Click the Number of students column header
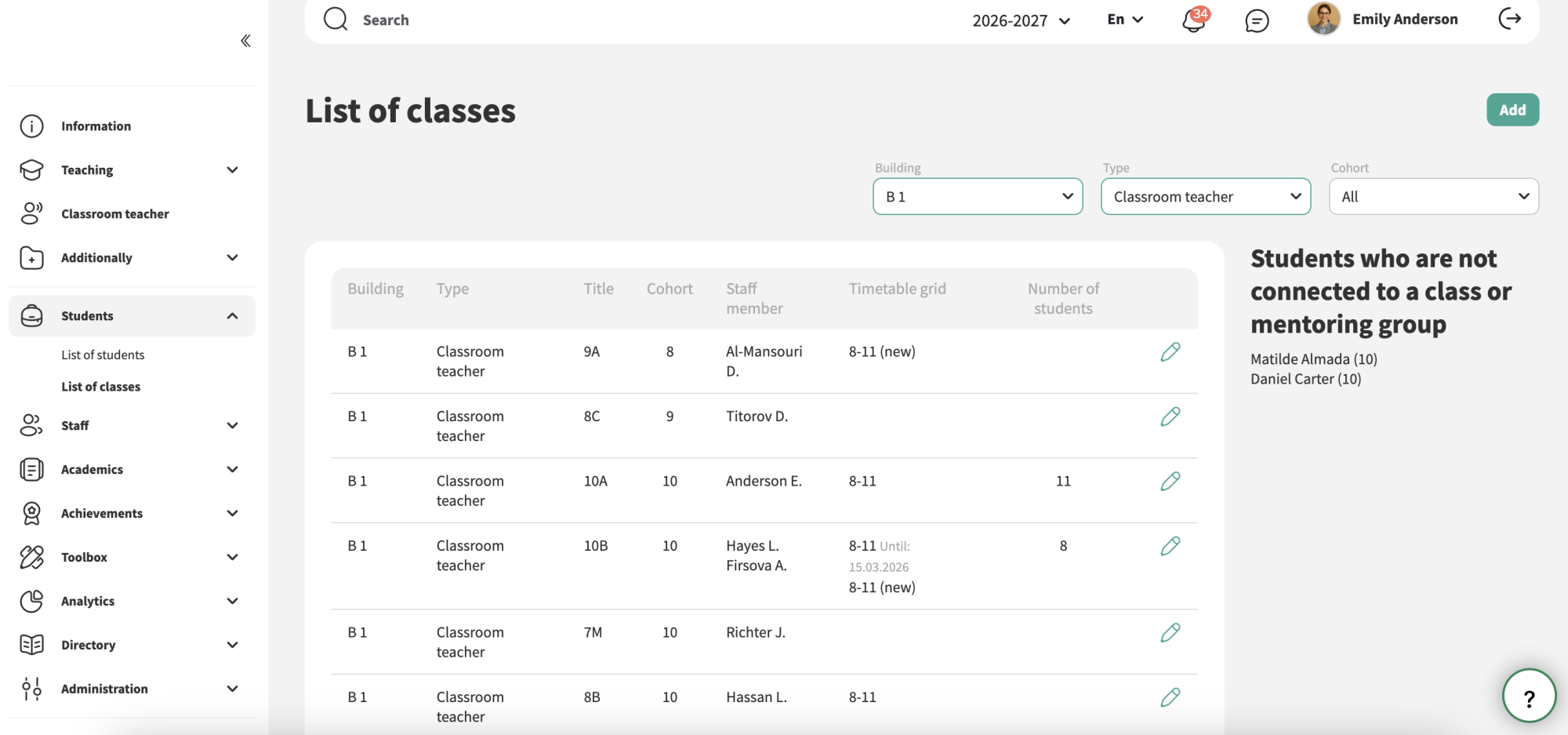 1063,299
